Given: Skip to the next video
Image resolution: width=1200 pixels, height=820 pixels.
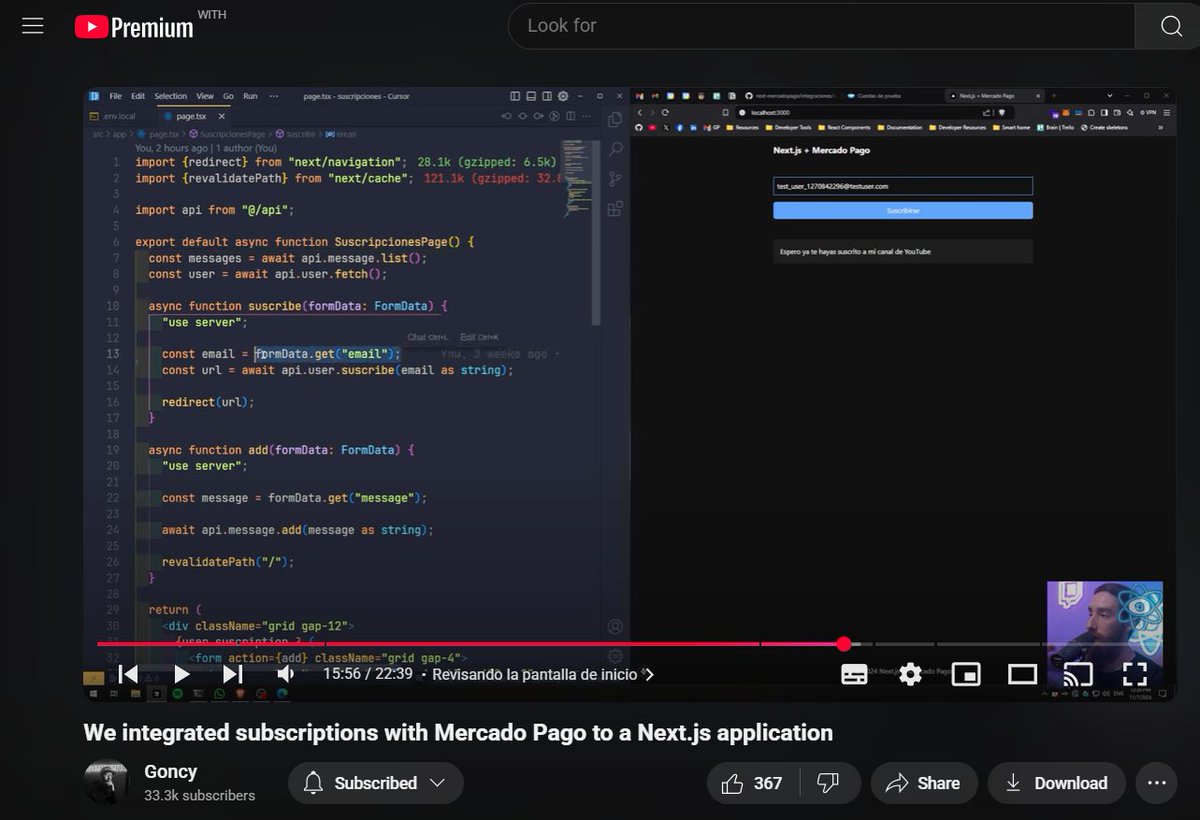Looking at the screenshot, I should pos(232,674).
